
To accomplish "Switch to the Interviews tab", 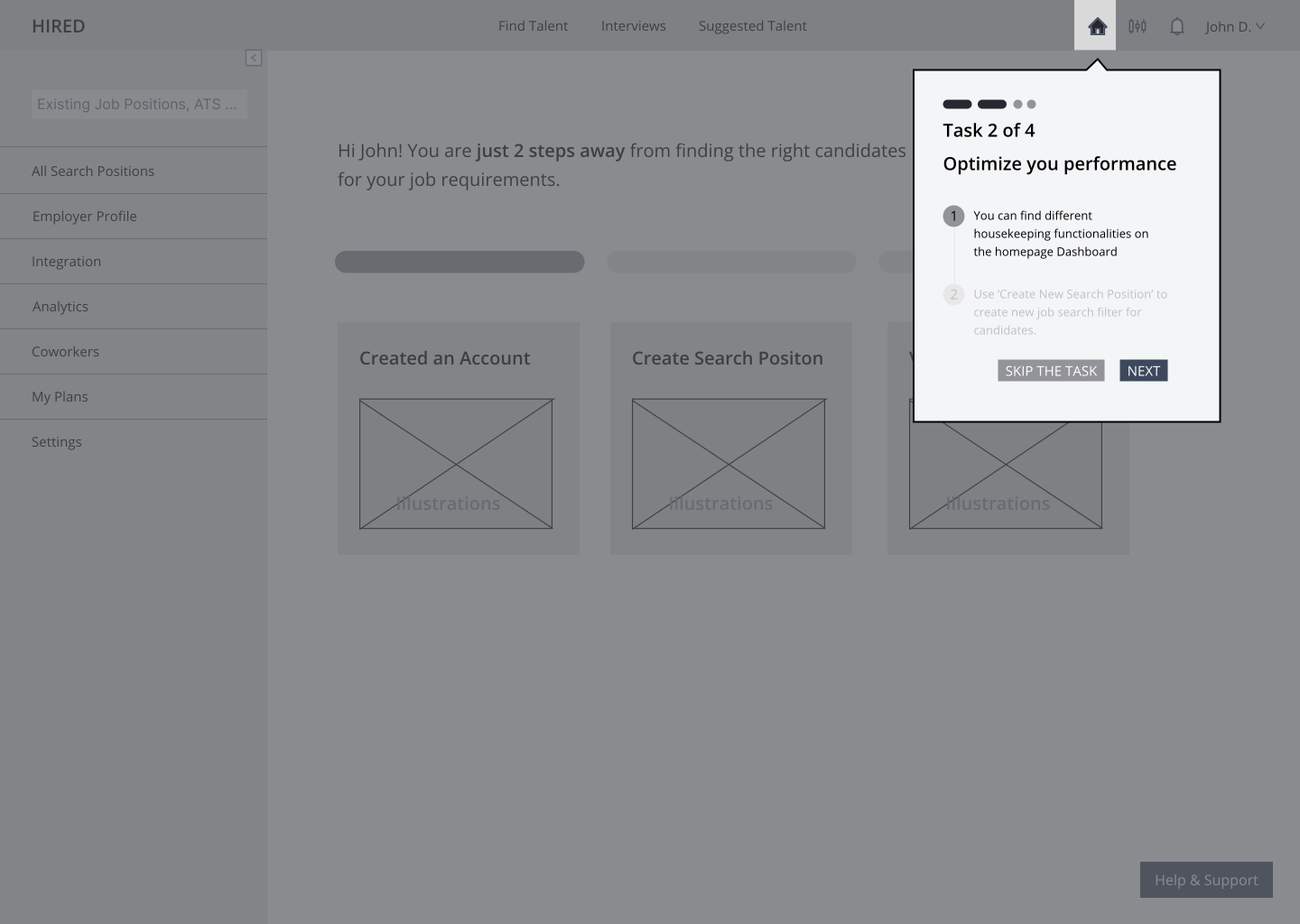I will click(x=633, y=25).
